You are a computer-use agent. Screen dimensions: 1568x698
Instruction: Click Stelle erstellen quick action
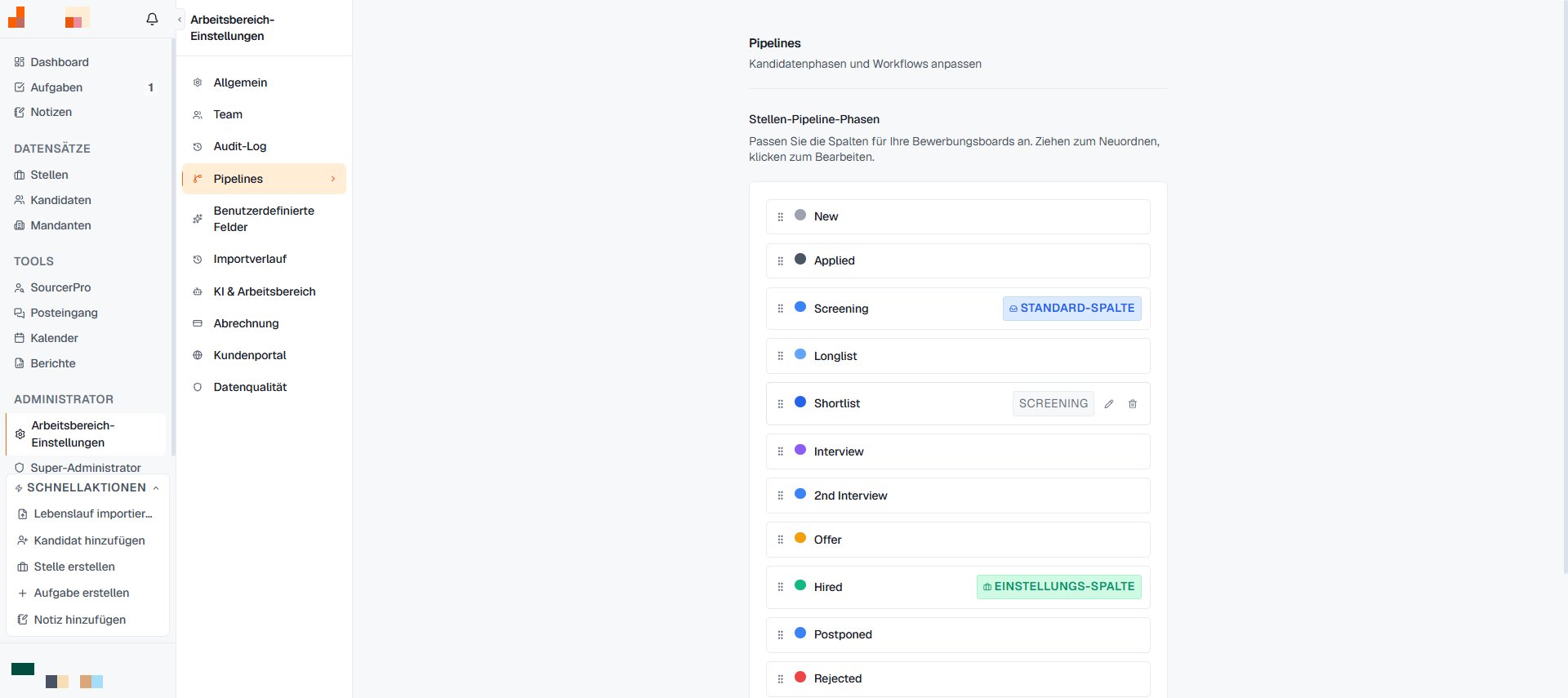(x=87, y=567)
